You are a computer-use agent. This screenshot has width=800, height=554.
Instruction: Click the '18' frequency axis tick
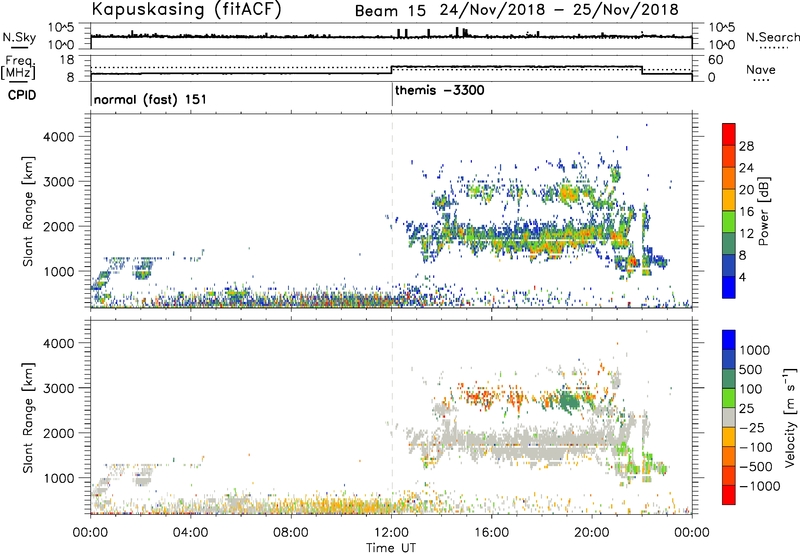coord(67,60)
